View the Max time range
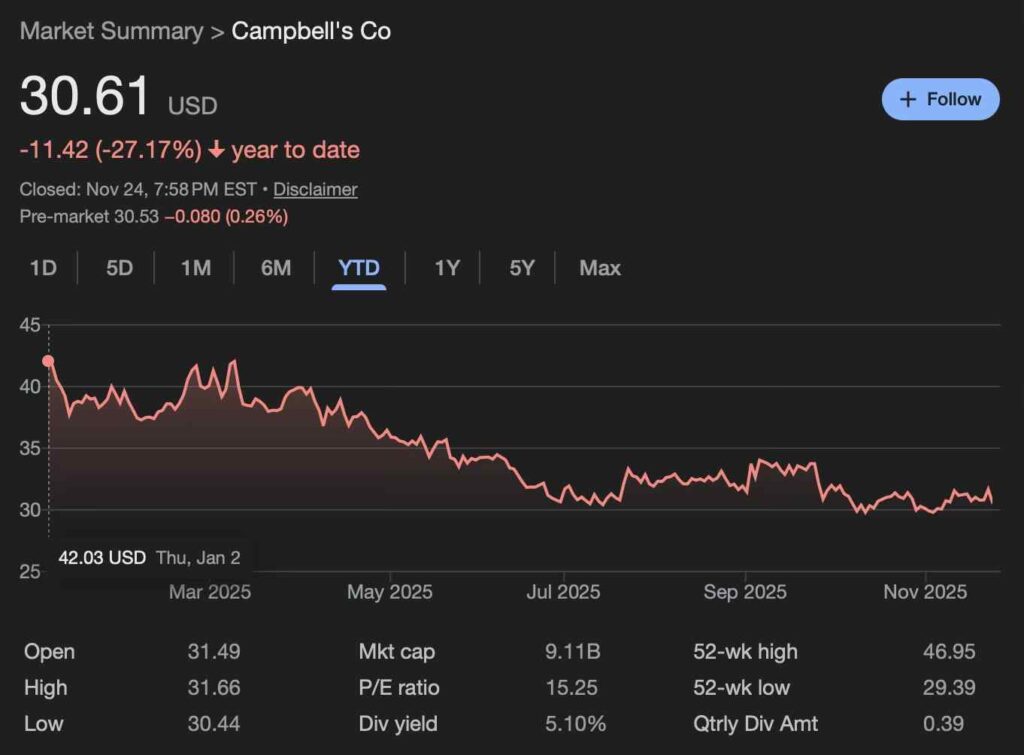Viewport: 1024px width, 755px height. pos(600,268)
